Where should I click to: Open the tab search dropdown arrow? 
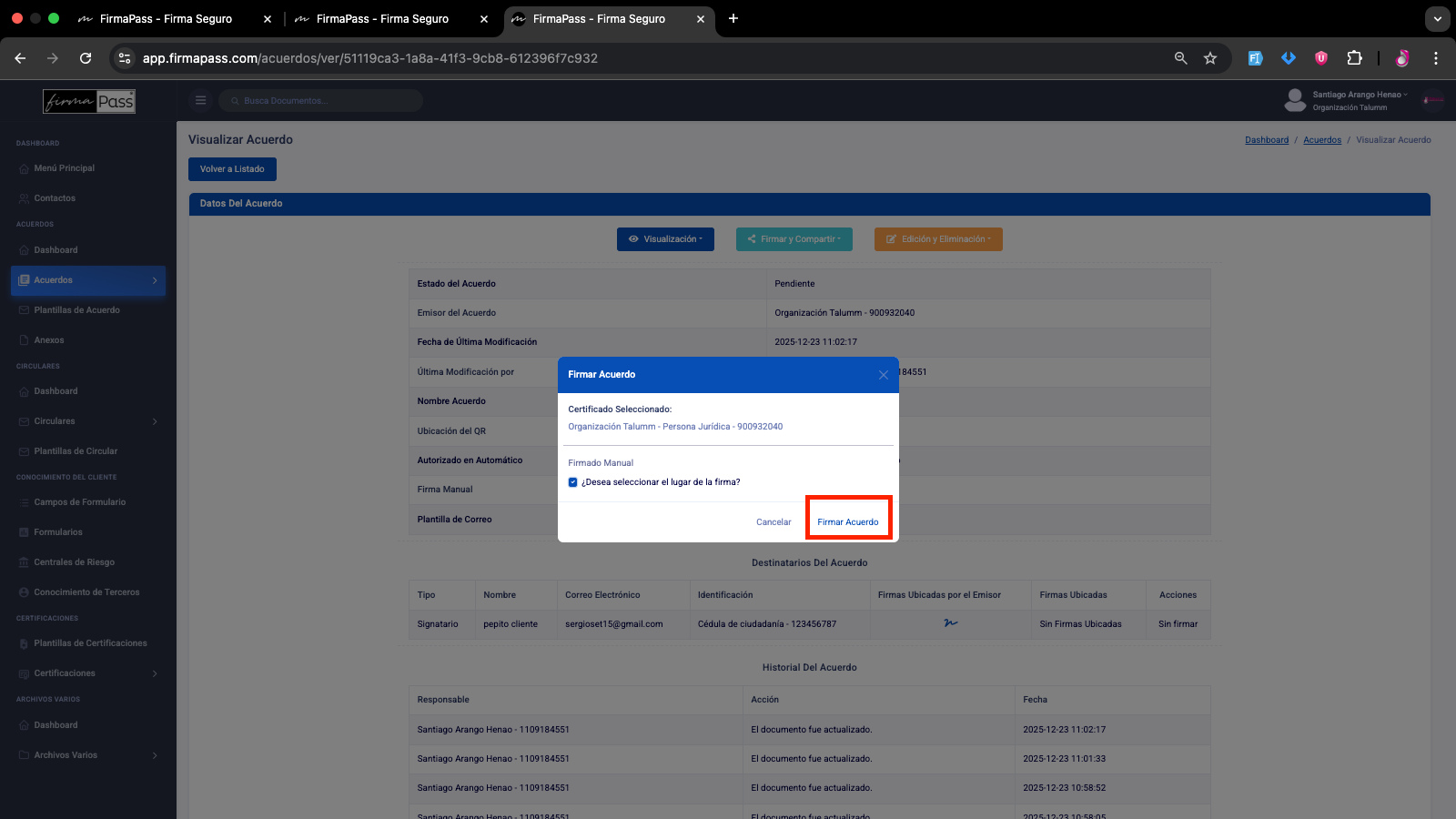[x=1438, y=18]
